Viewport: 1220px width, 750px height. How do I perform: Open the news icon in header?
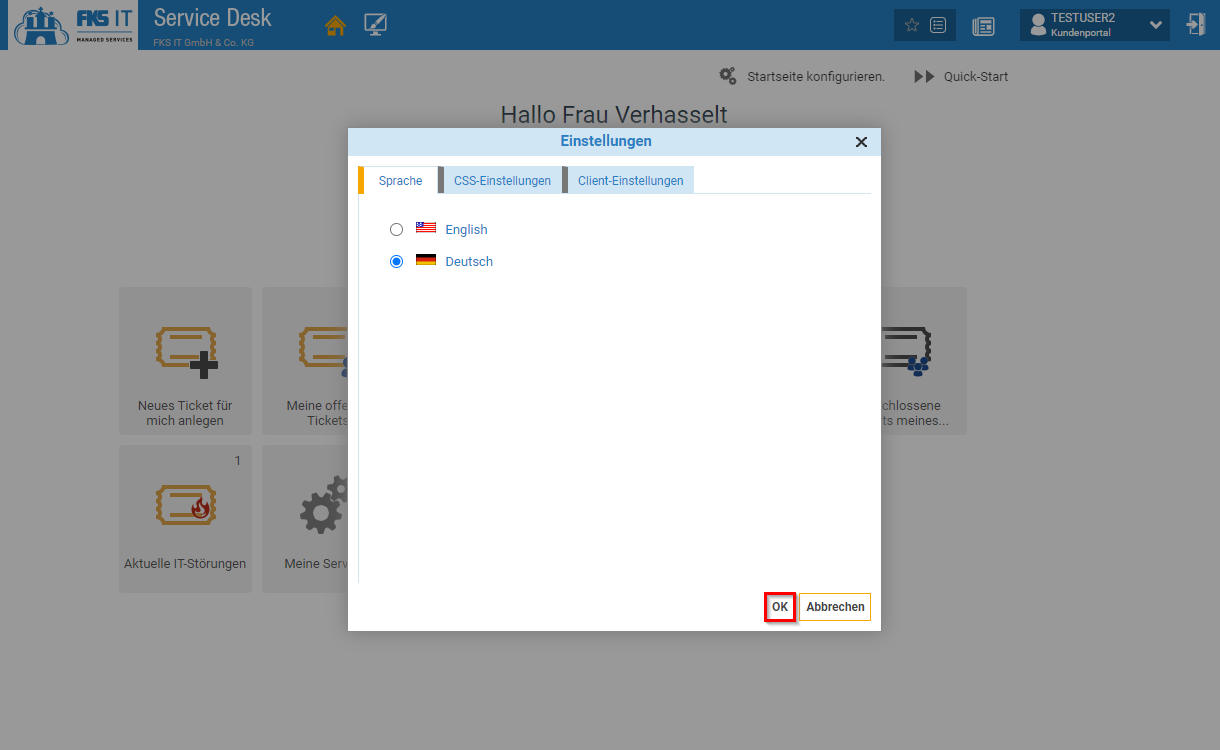pos(983,26)
